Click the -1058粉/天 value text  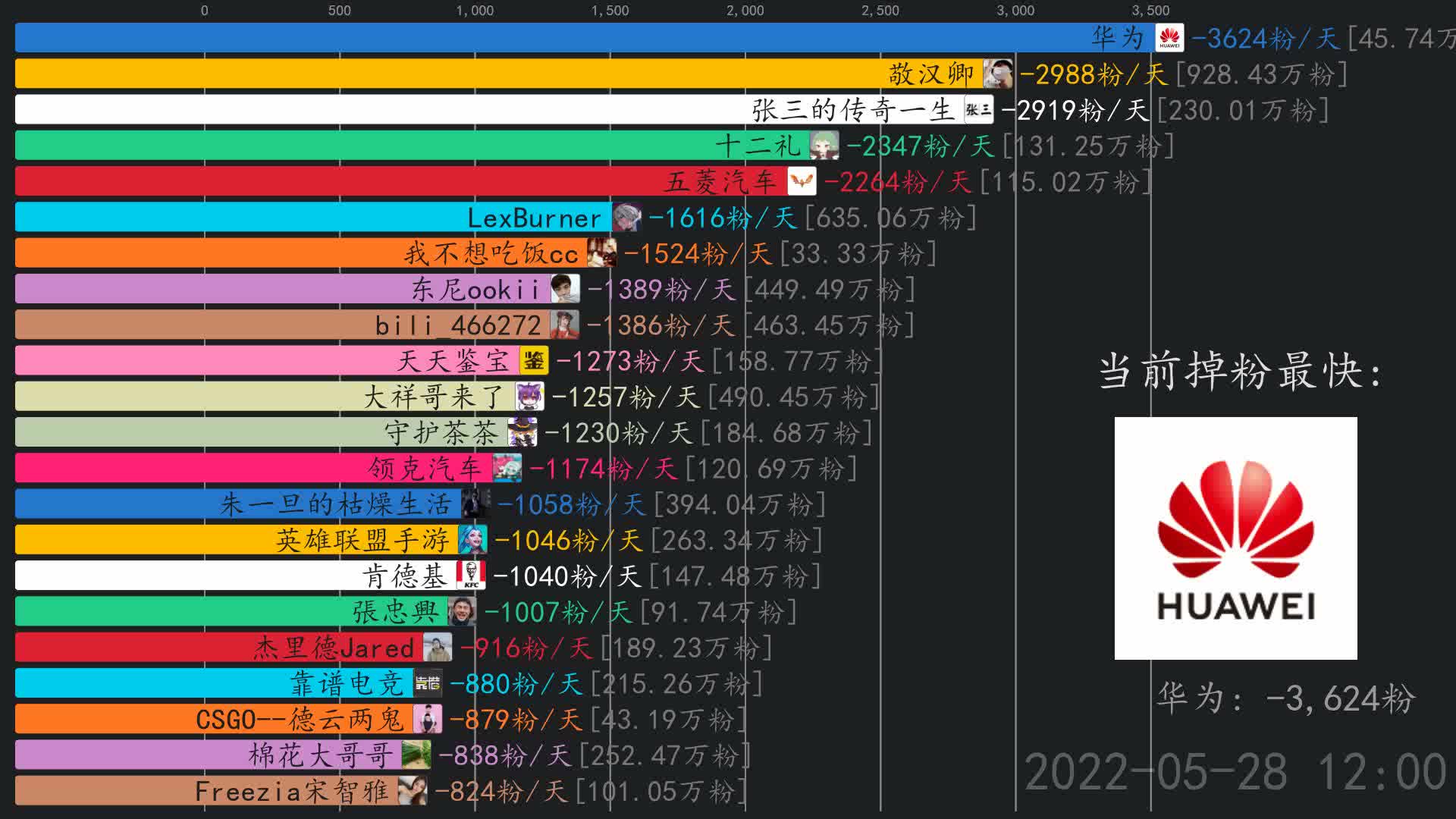[x=572, y=504]
